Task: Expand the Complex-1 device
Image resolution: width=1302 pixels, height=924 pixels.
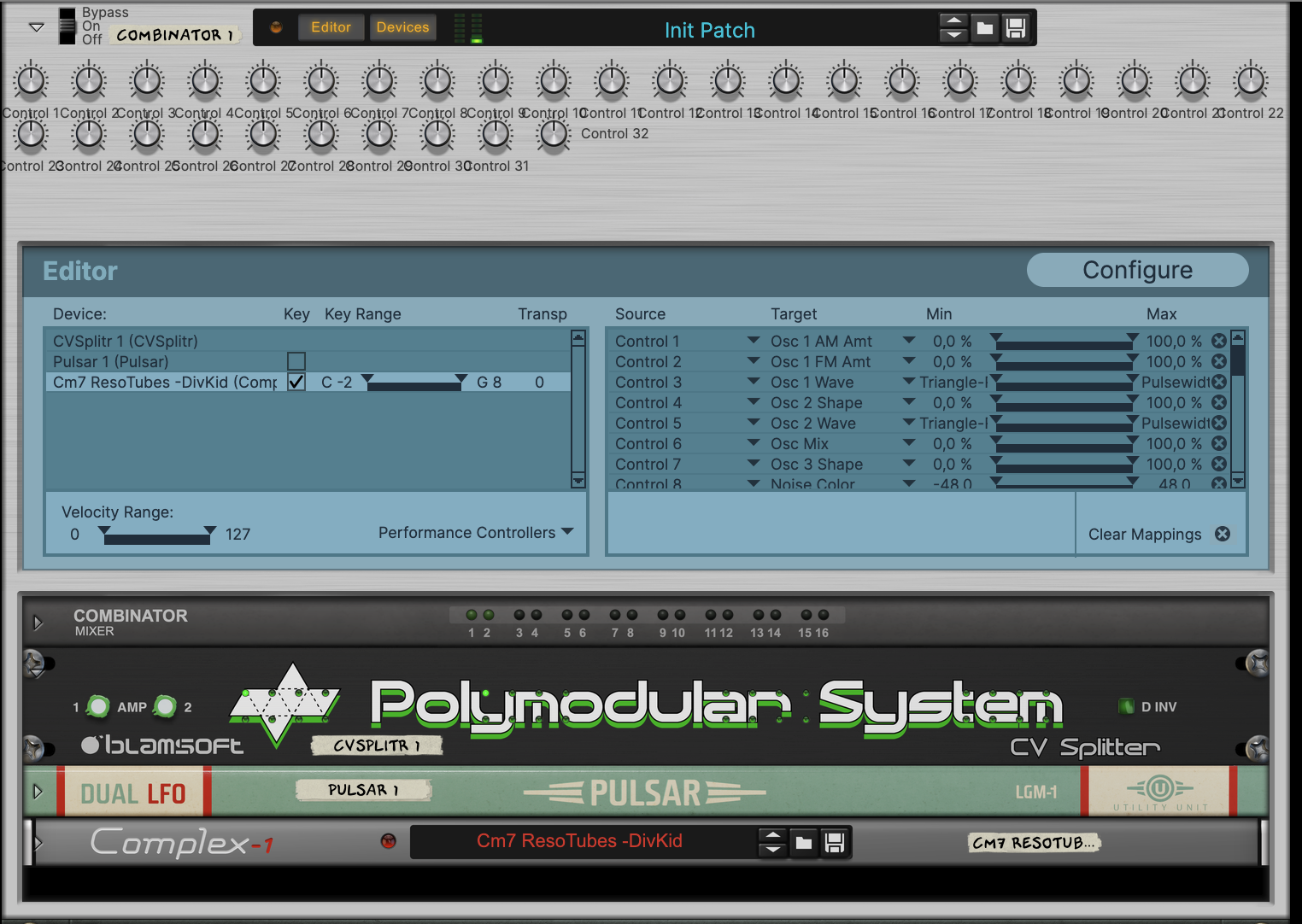Action: pyautogui.click(x=37, y=843)
